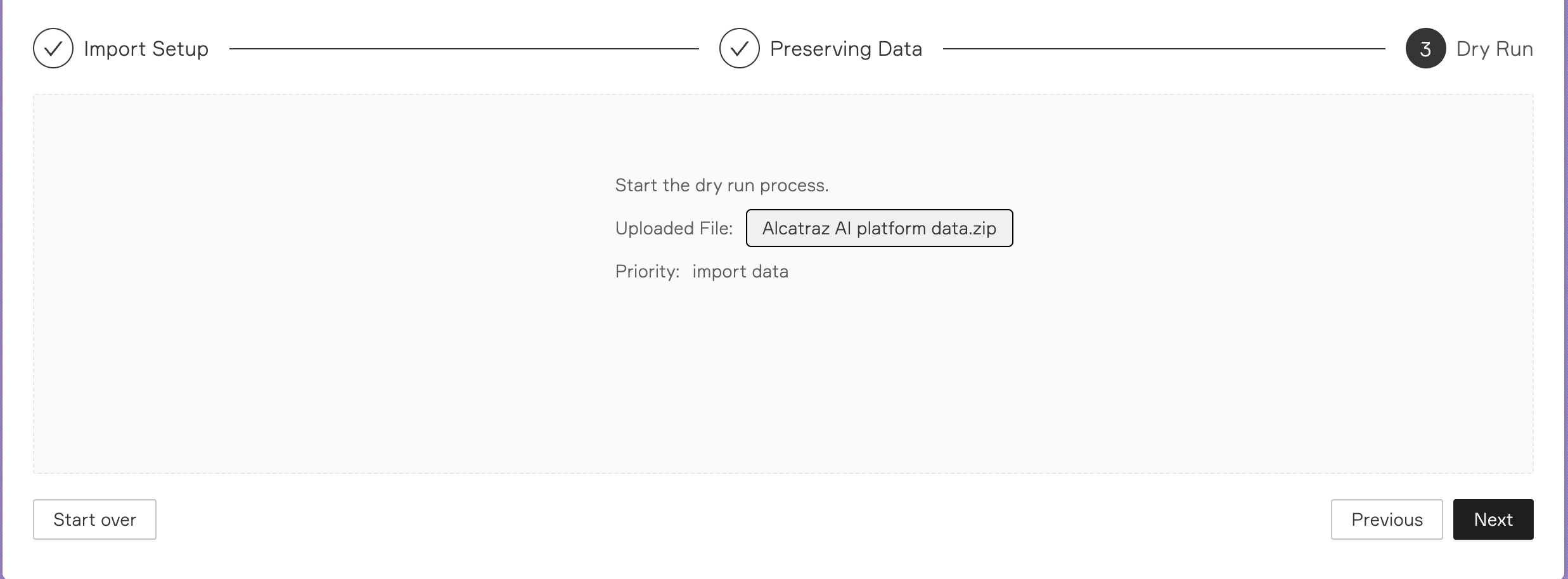Screen dimensions: 1568x579
Task: Click the purple strip on the right edge
Action: [1566, 289]
